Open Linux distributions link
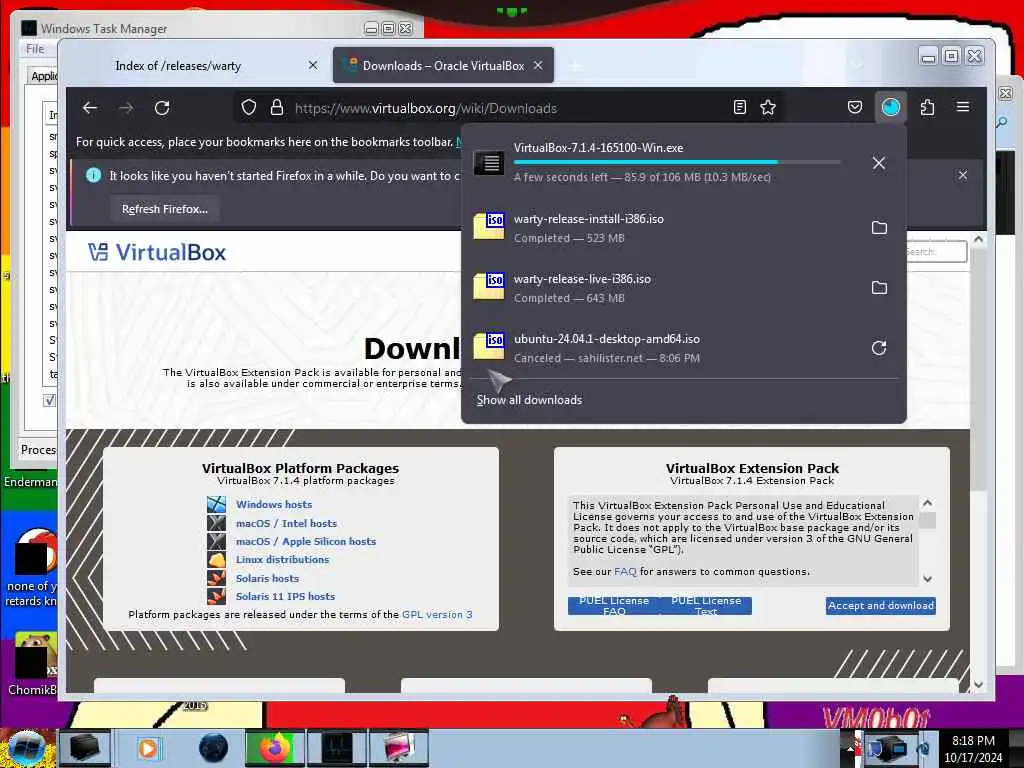This screenshot has width=1024, height=768. pyautogui.click(x=282, y=560)
